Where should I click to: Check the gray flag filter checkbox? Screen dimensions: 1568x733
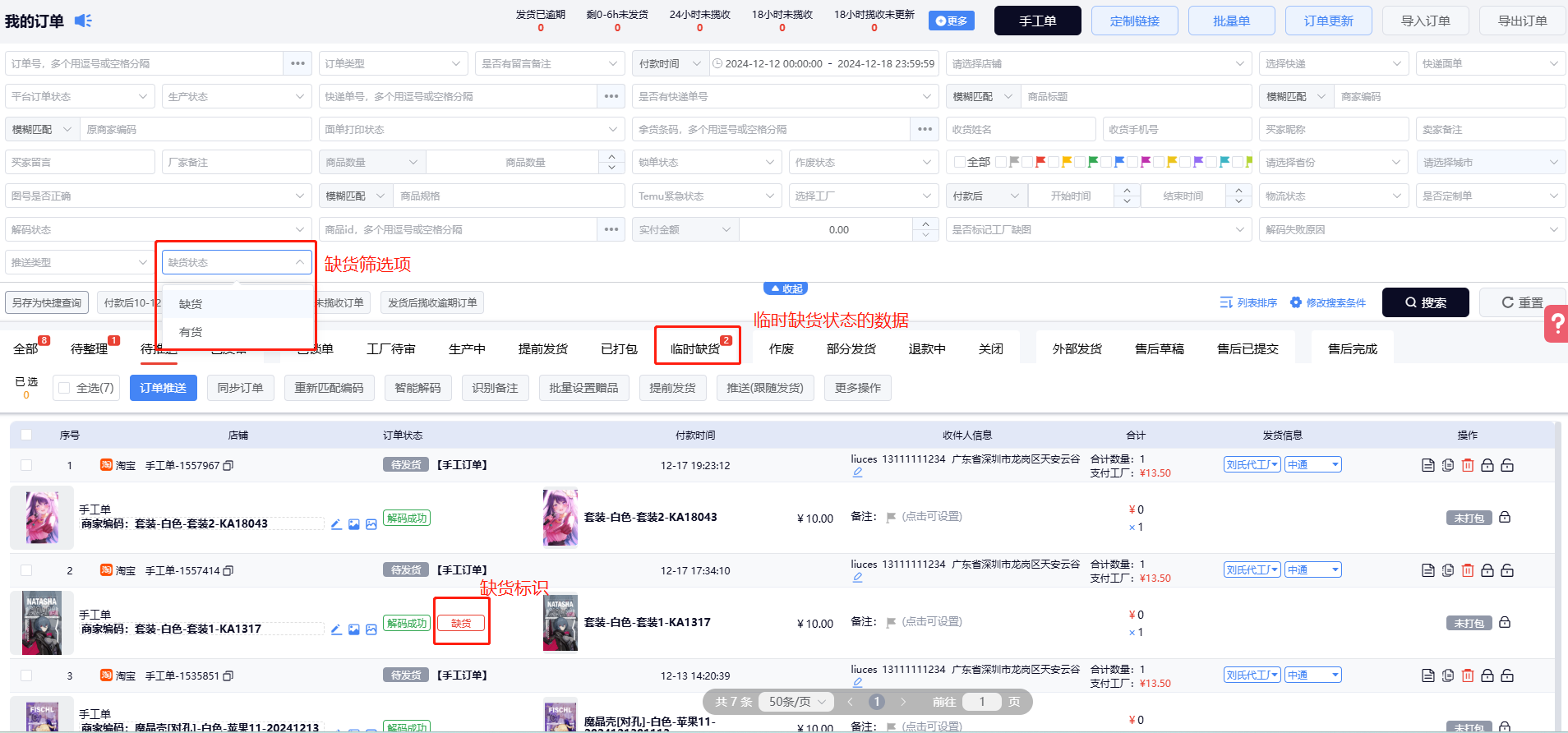[1000, 162]
